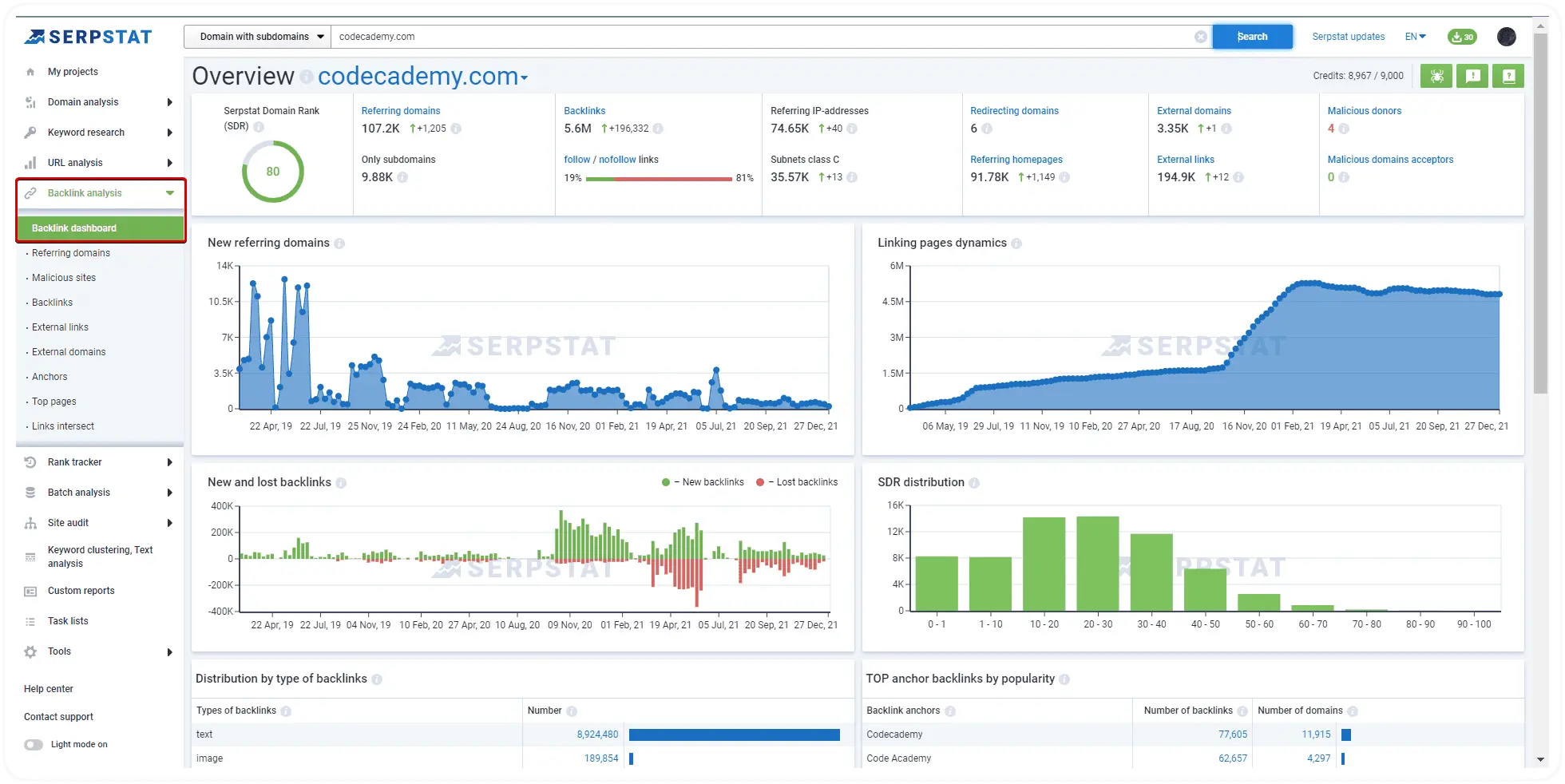Open the My projects section
Viewport: 1565px width, 784px height.
73,71
